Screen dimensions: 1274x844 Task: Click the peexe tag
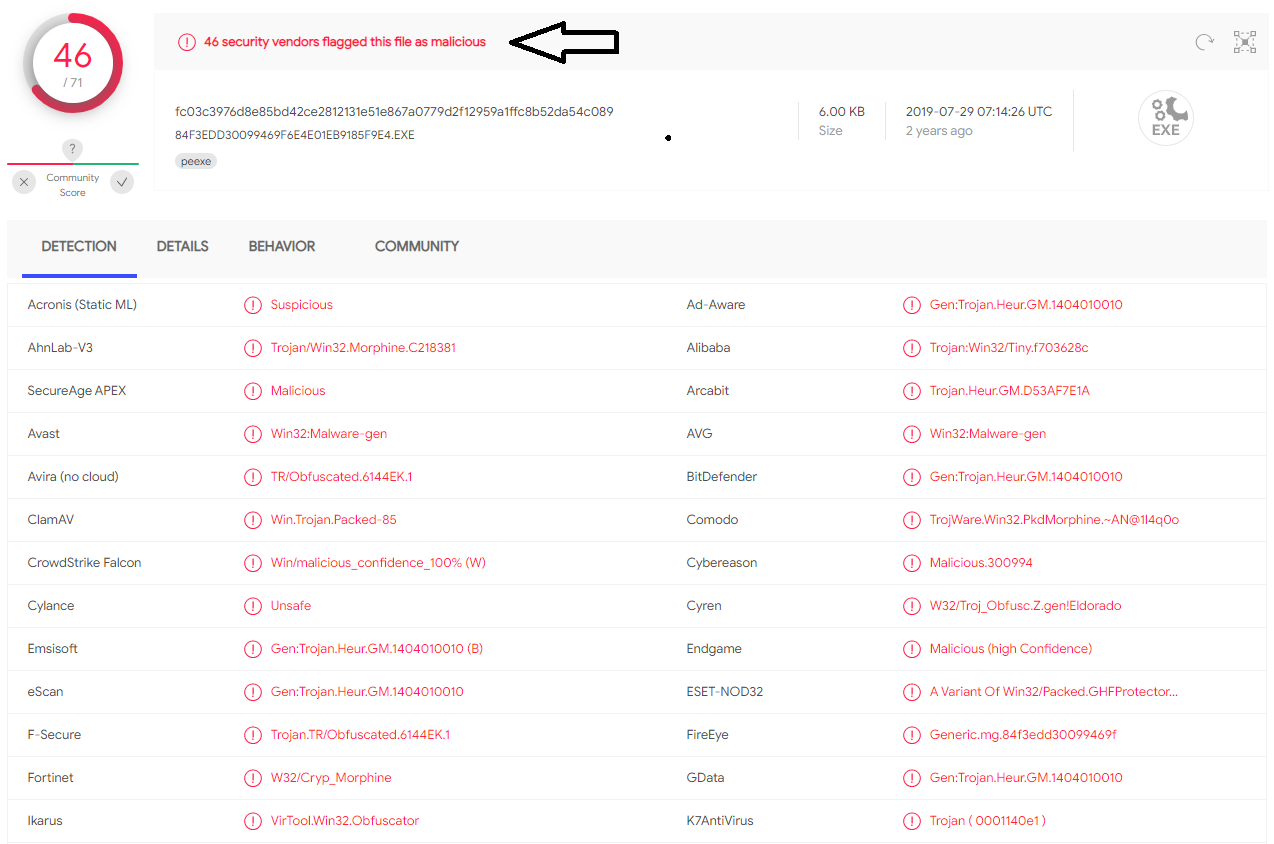click(x=196, y=161)
